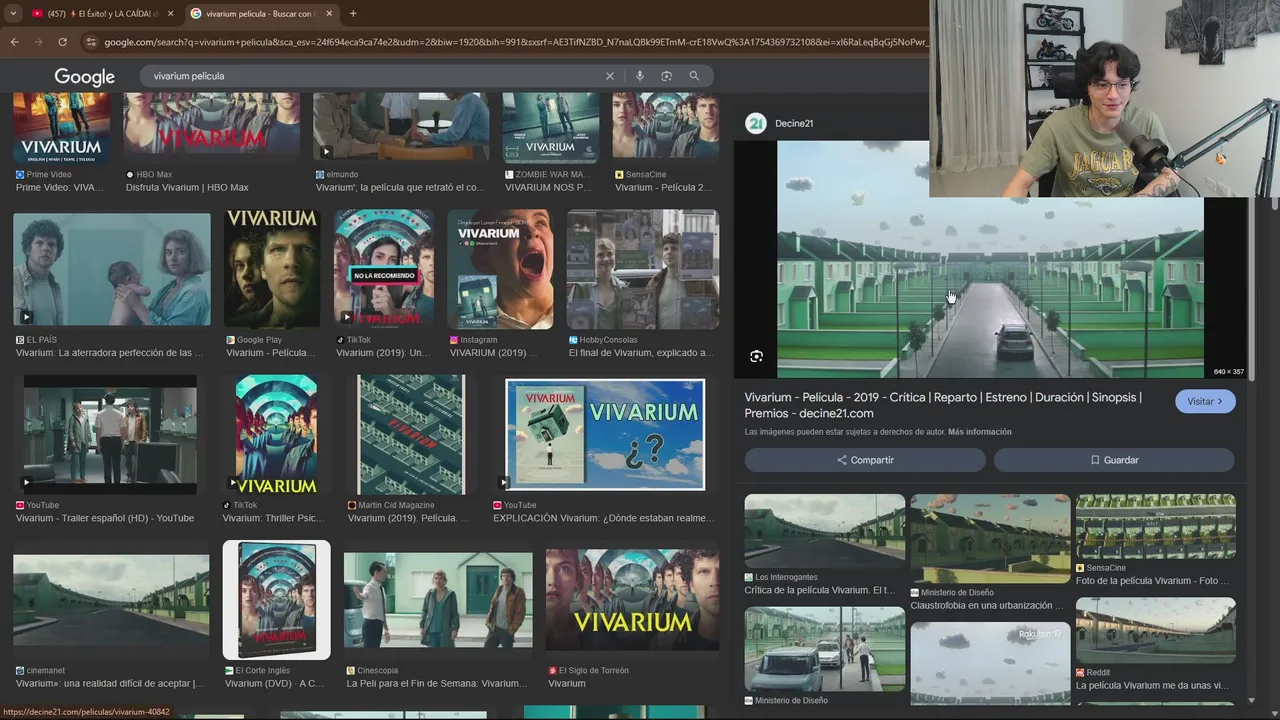
Task: Open Instagram VIVARIUM (2019) thumbnail
Action: [x=500, y=269]
